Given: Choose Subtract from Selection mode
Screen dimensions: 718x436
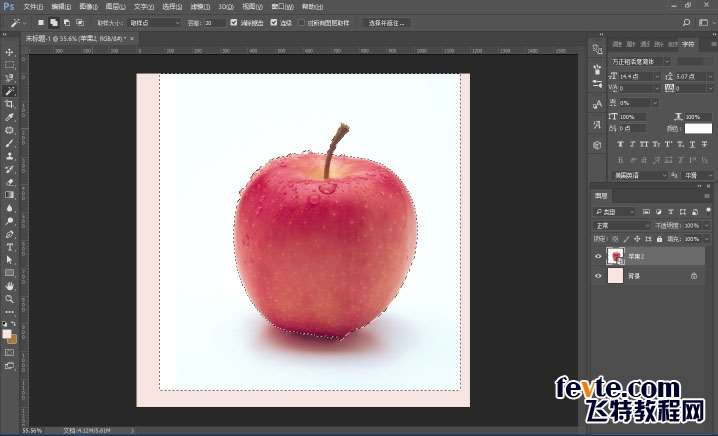Looking at the screenshot, I should tap(67, 22).
